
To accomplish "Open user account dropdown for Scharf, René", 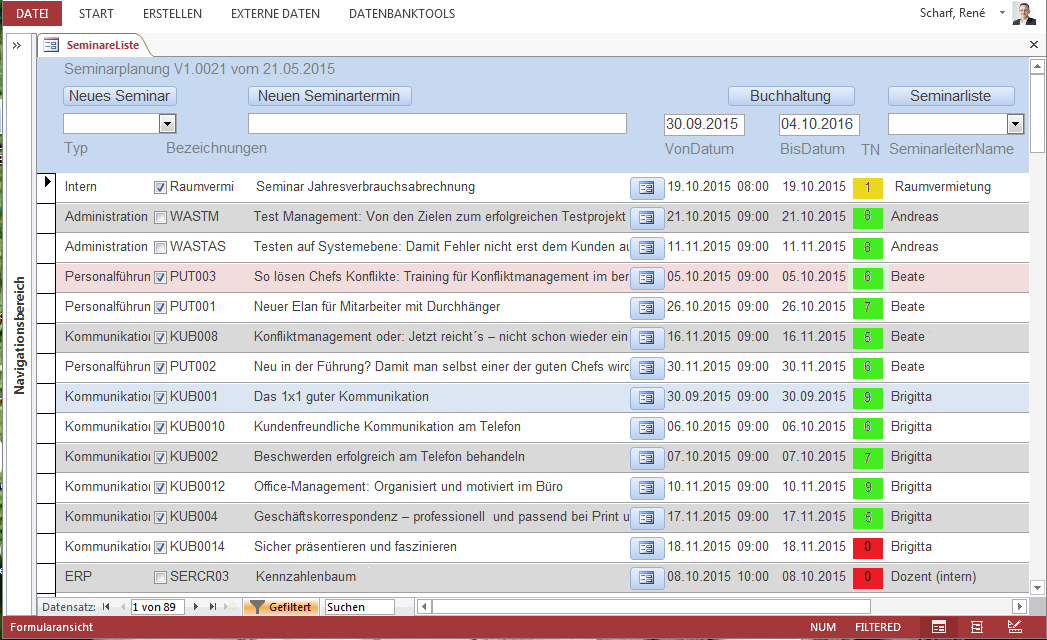I will tap(1002, 14).
